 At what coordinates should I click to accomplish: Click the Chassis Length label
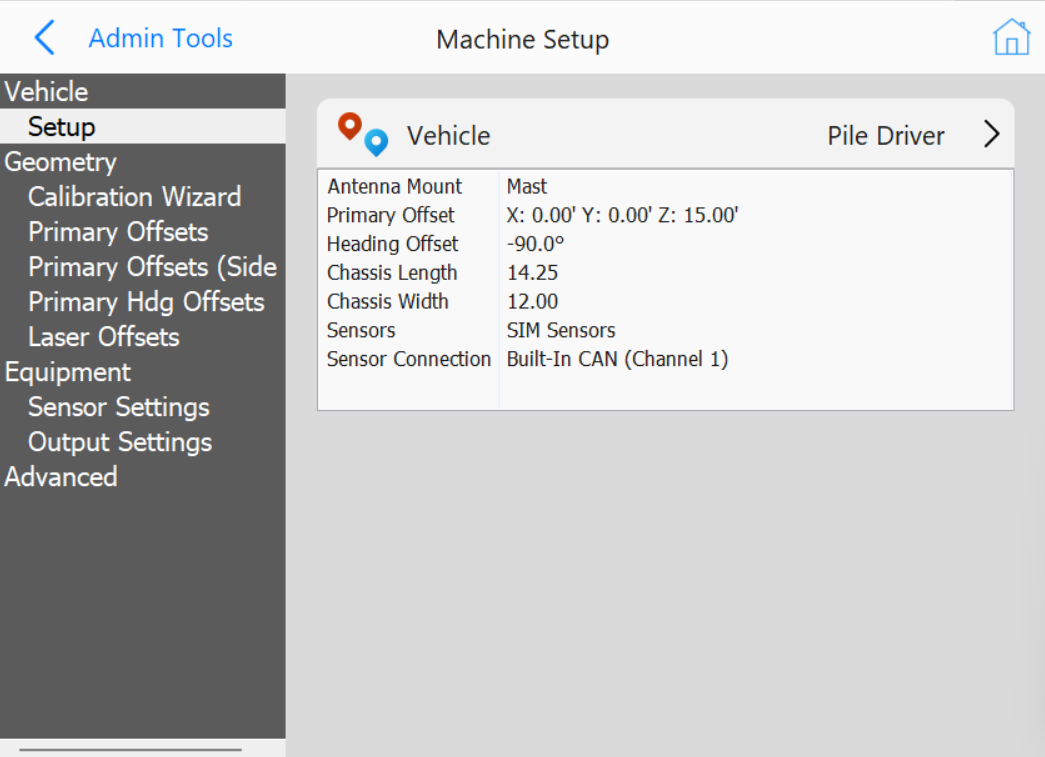pyautogui.click(x=392, y=273)
